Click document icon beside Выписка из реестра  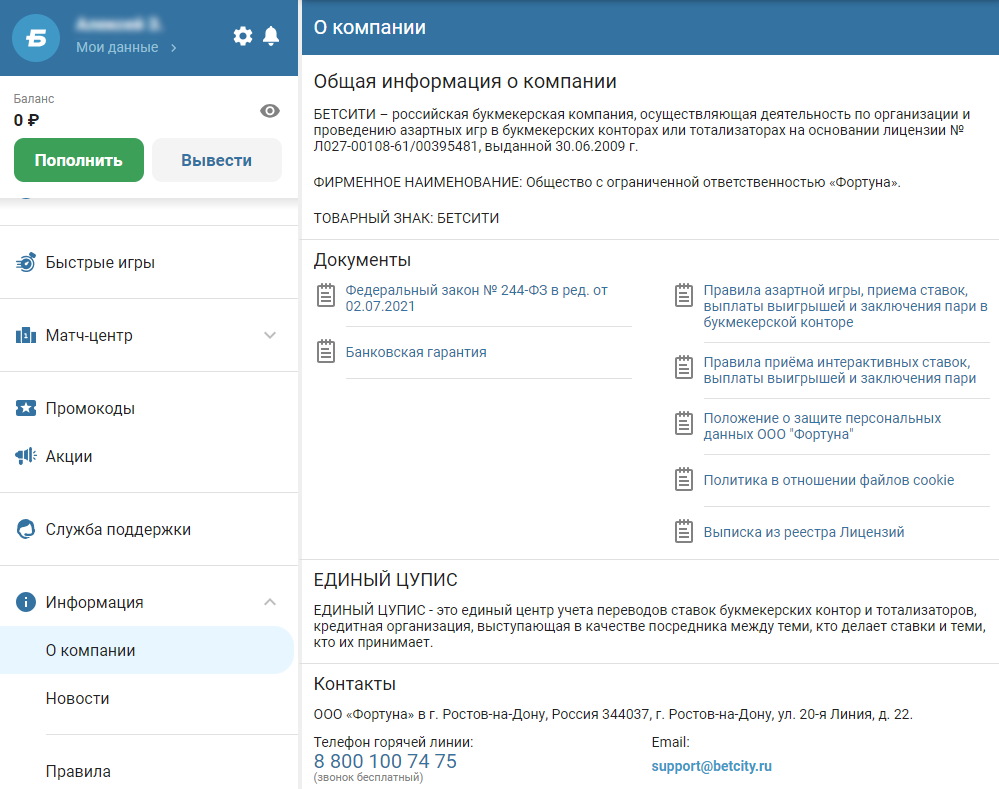[x=684, y=532]
